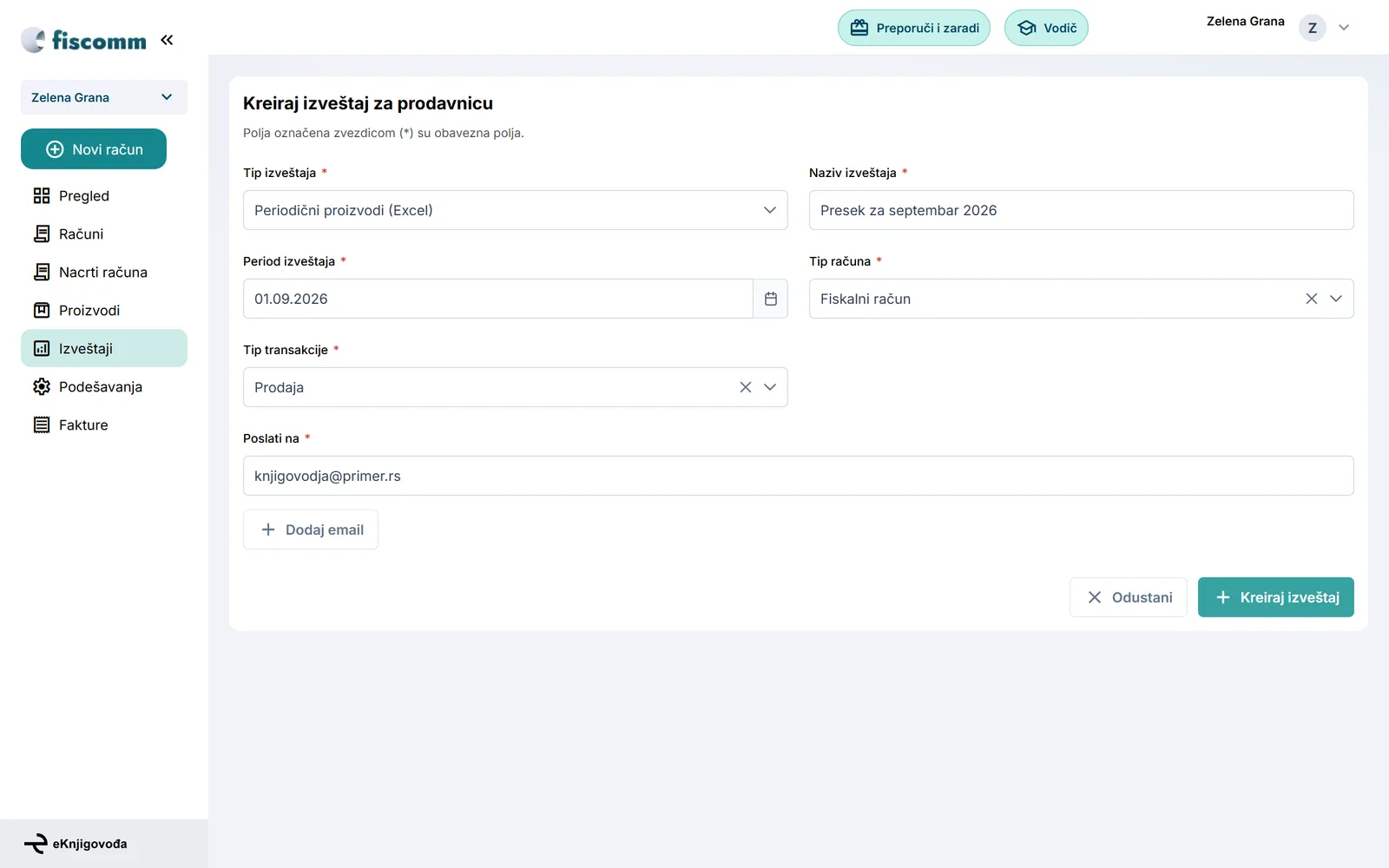Go to Pregled in sidebar

[104, 195]
